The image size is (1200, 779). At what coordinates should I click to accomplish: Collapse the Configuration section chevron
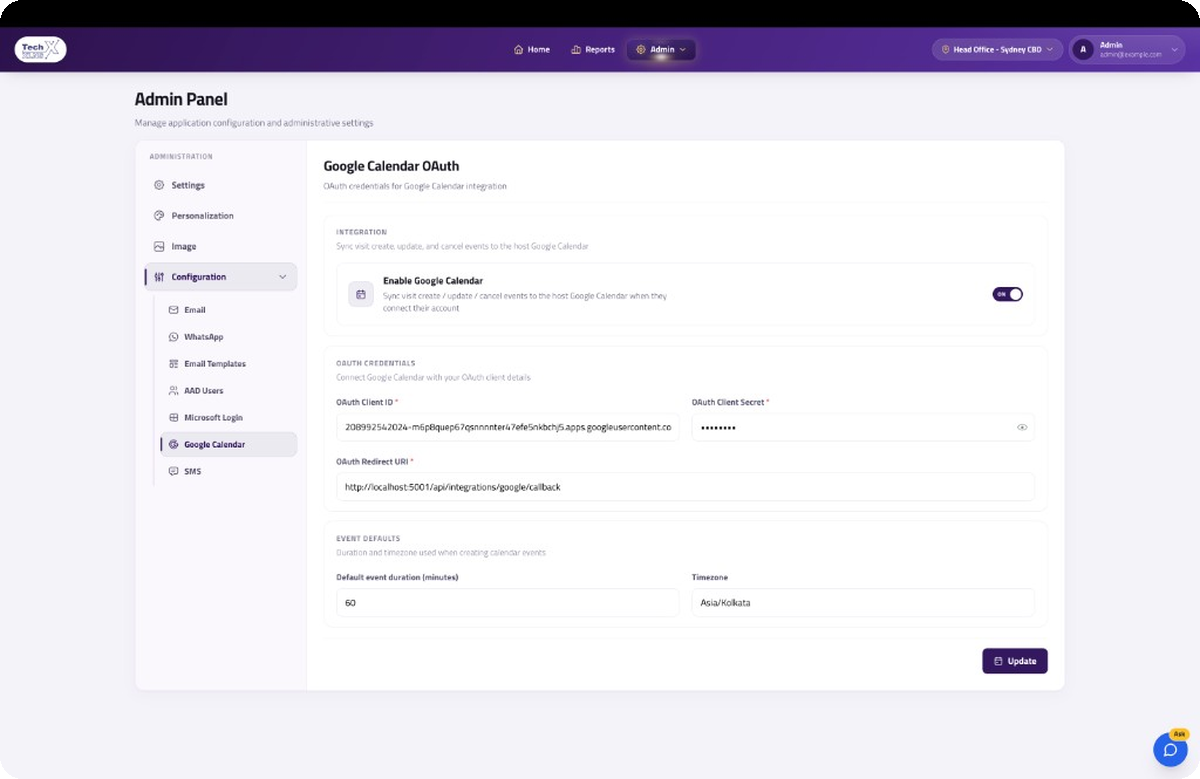(x=282, y=277)
